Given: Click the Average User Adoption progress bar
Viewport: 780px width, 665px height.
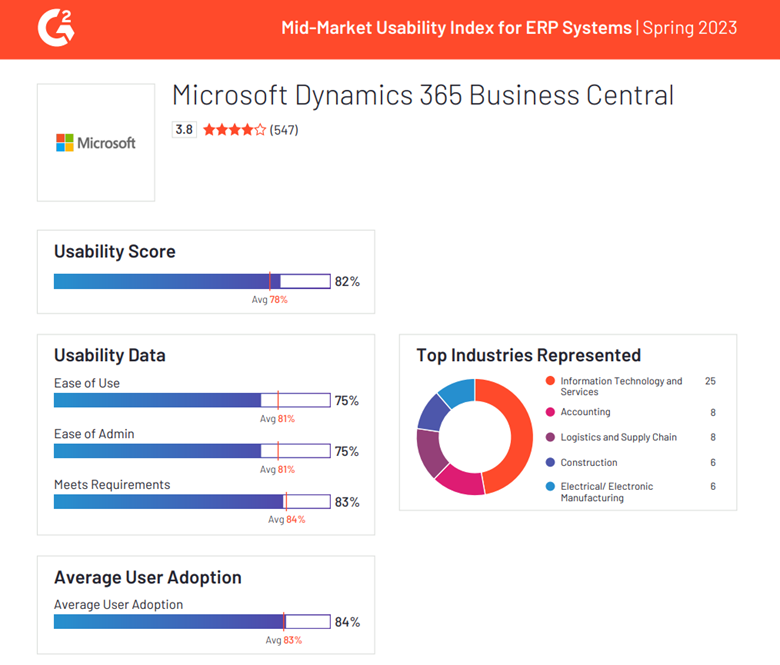Looking at the screenshot, I should [192, 621].
